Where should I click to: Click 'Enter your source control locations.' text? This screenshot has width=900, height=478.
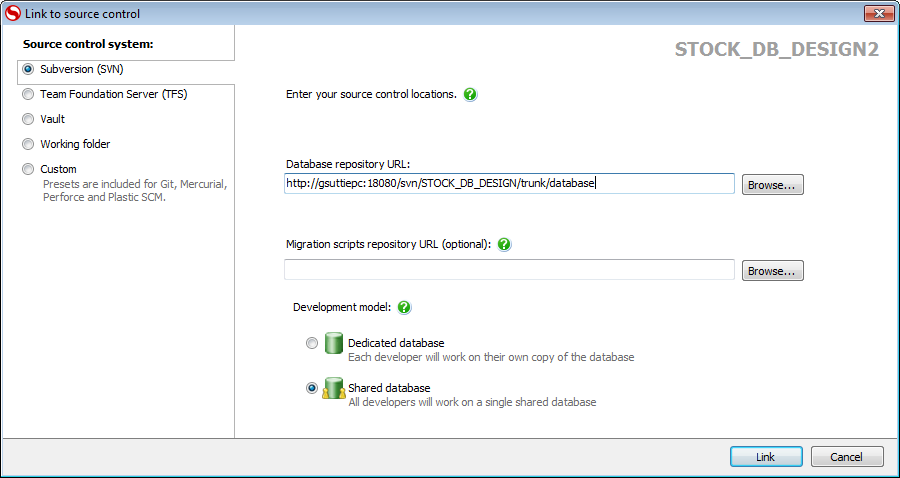[x=371, y=95]
